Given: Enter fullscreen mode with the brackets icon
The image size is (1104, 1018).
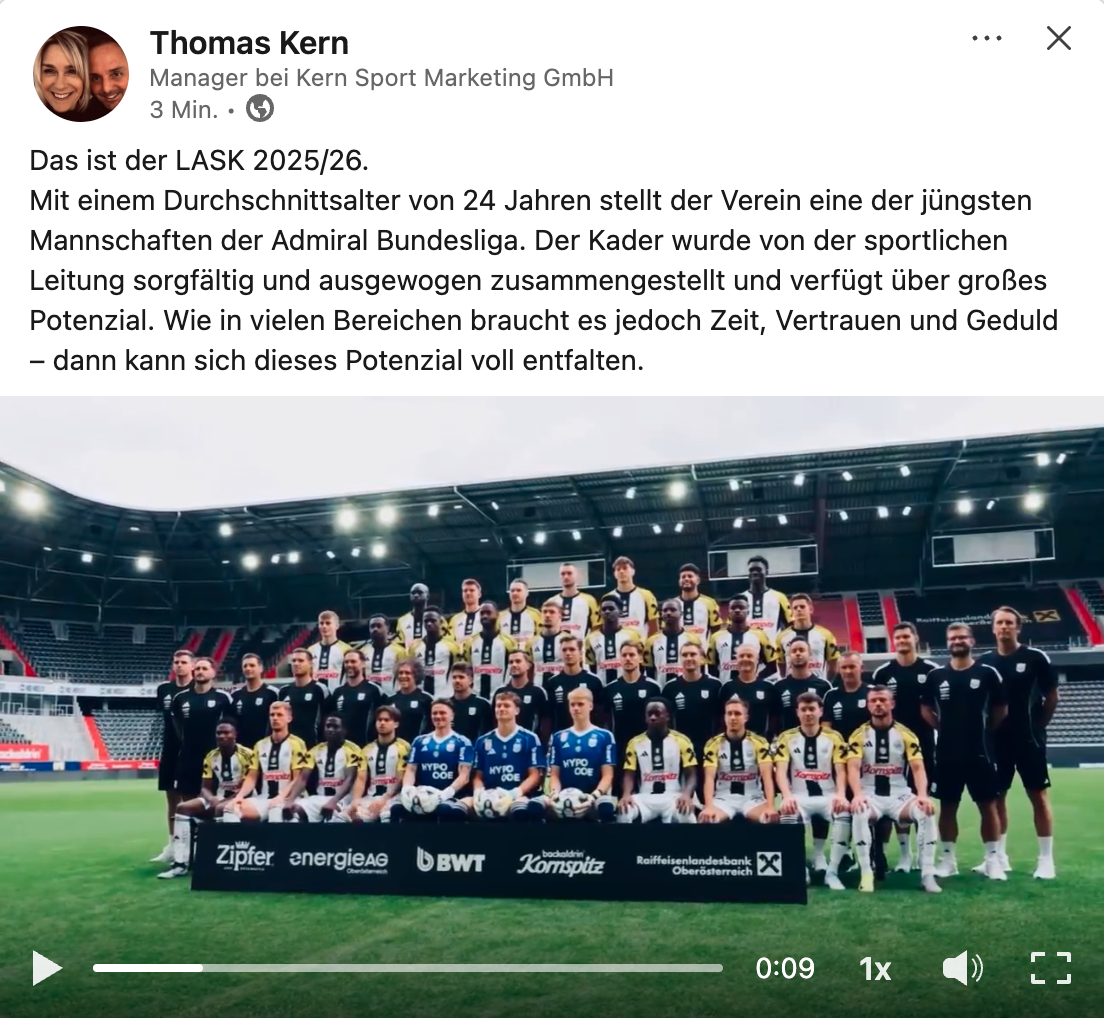Looking at the screenshot, I should (1050, 969).
